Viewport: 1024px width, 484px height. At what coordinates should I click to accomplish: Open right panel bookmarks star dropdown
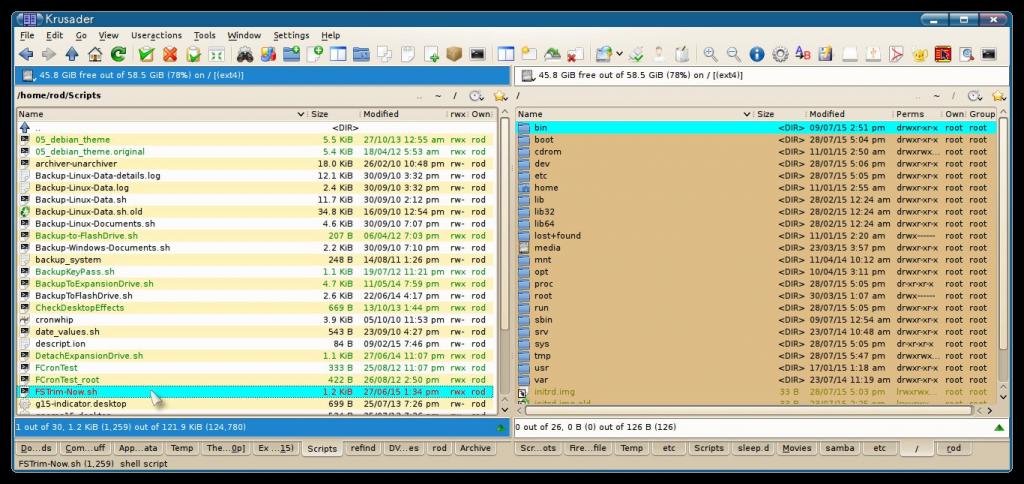coord(998,96)
